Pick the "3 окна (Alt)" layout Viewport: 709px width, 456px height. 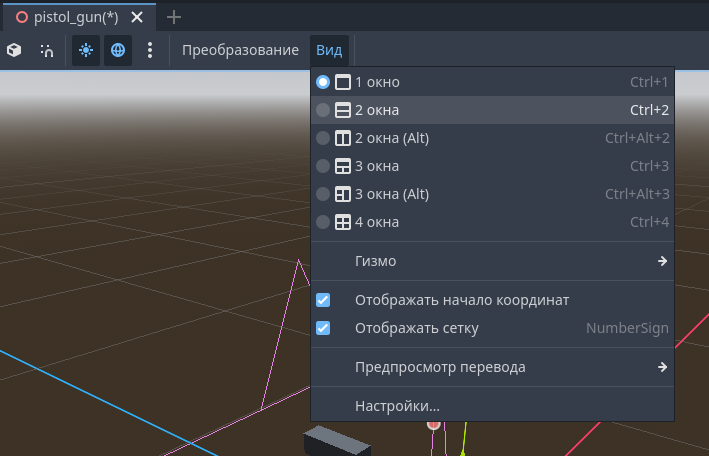click(391, 194)
